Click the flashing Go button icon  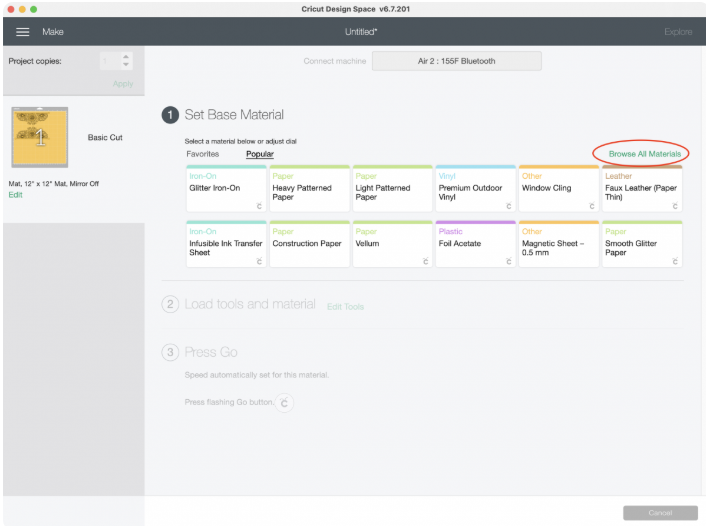tap(284, 403)
